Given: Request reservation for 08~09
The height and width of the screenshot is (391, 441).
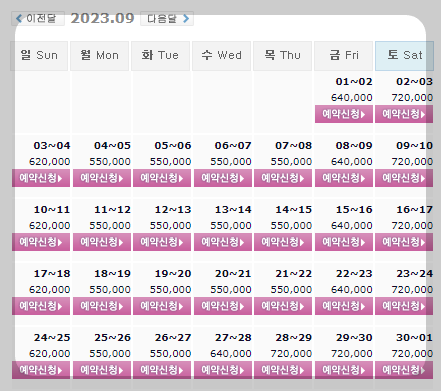Looking at the screenshot, I should click(344, 178).
